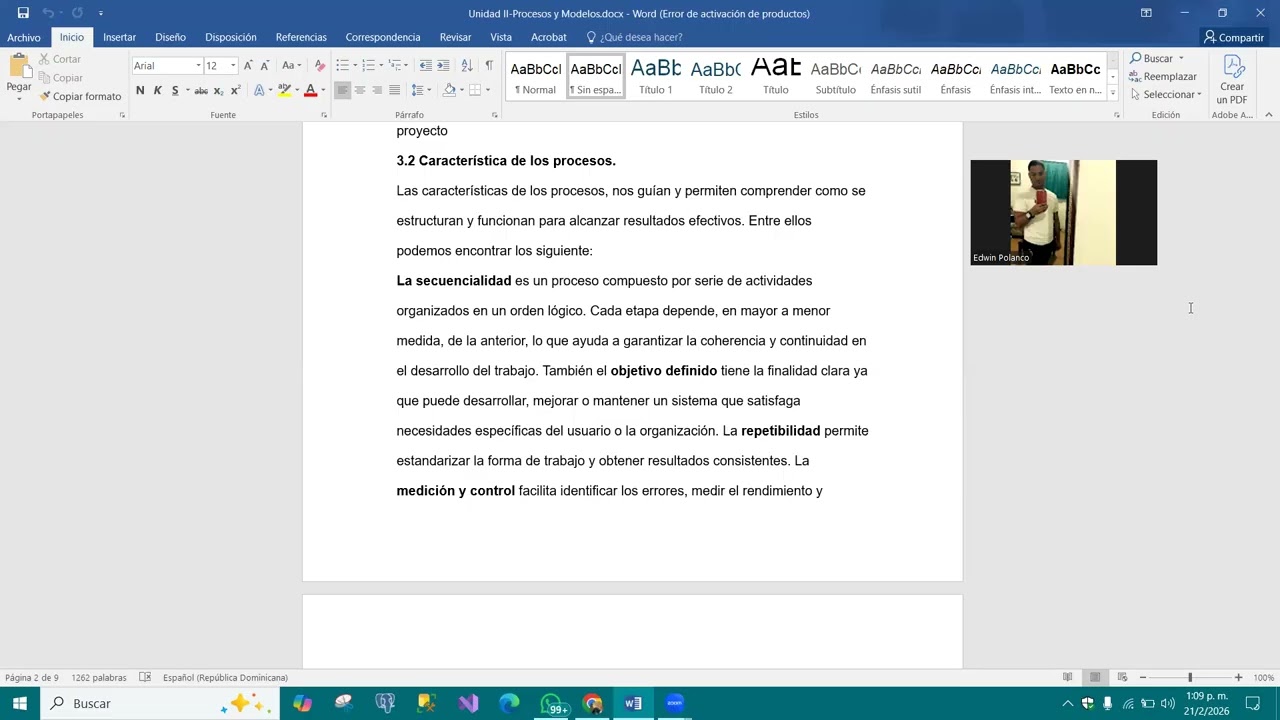Click the Compartir button
The height and width of the screenshot is (720, 1280).
click(1233, 37)
